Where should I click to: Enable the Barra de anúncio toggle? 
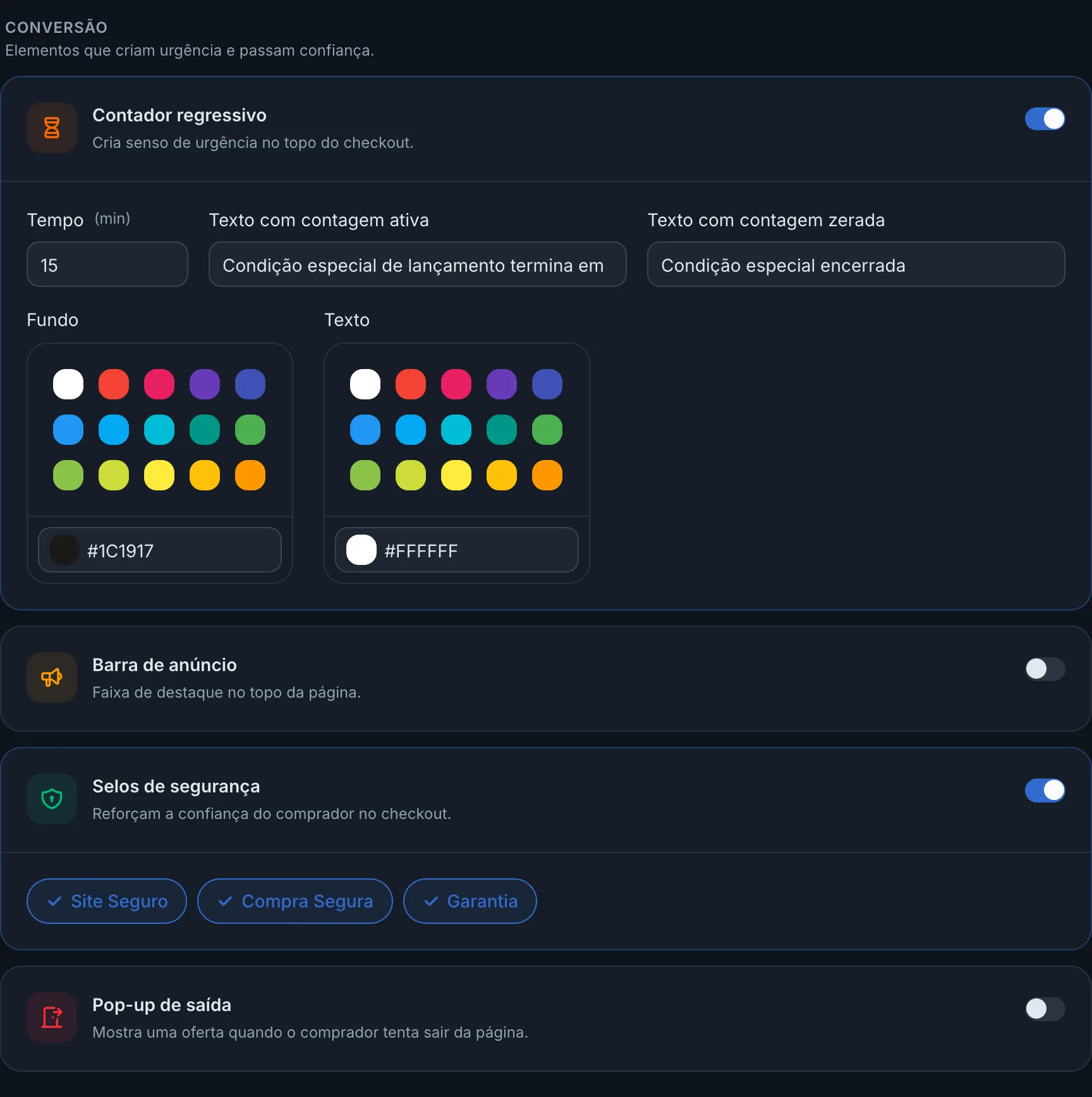[x=1045, y=669]
